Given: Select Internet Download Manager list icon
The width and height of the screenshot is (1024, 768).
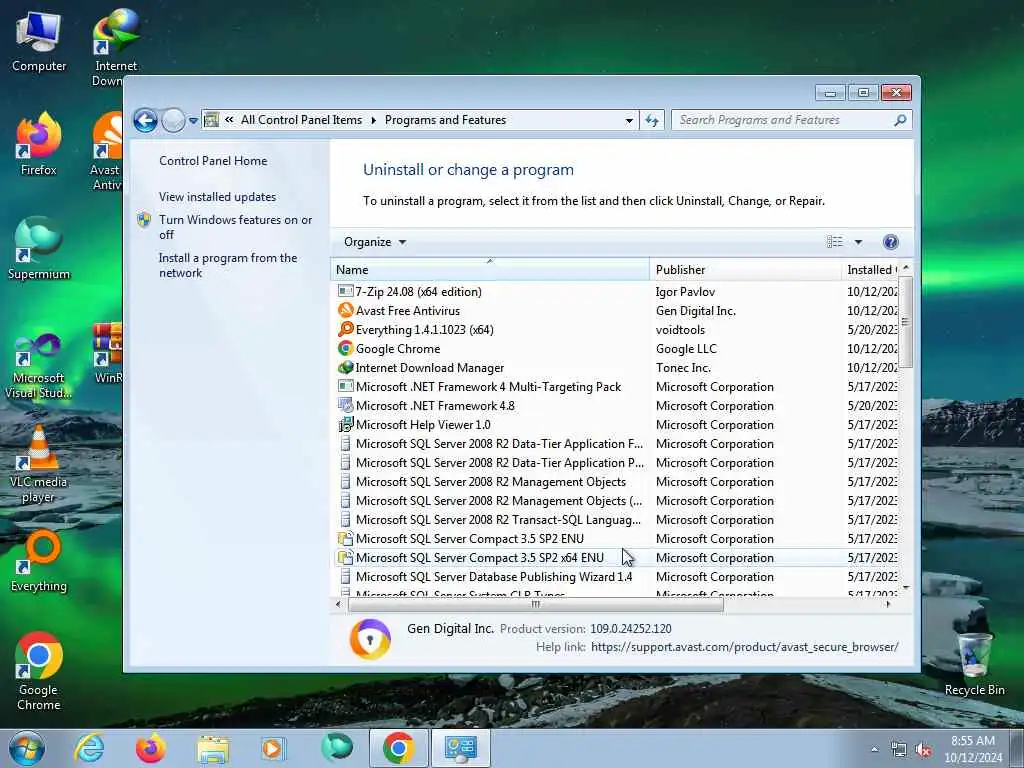Looking at the screenshot, I should click(345, 367).
